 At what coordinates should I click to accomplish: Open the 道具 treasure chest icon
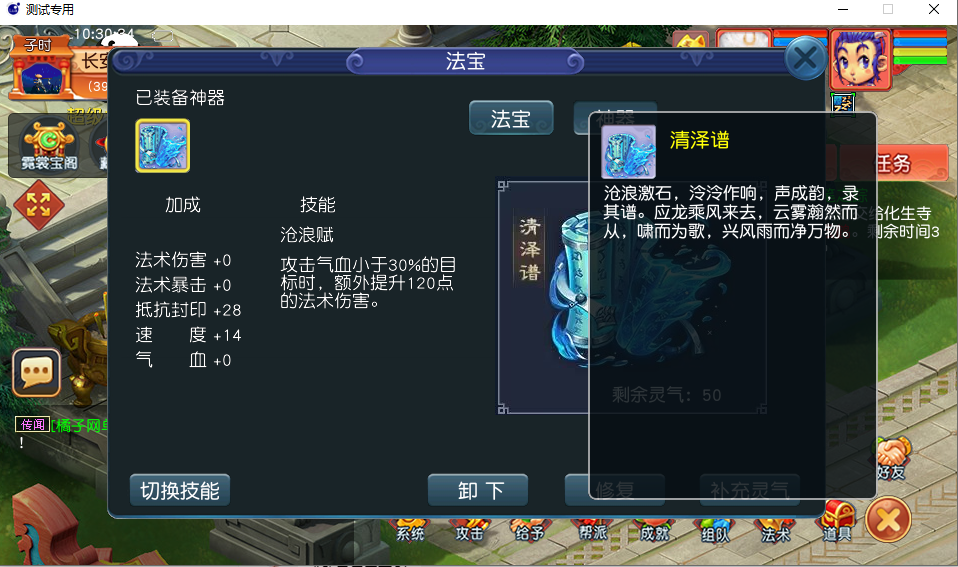(837, 521)
